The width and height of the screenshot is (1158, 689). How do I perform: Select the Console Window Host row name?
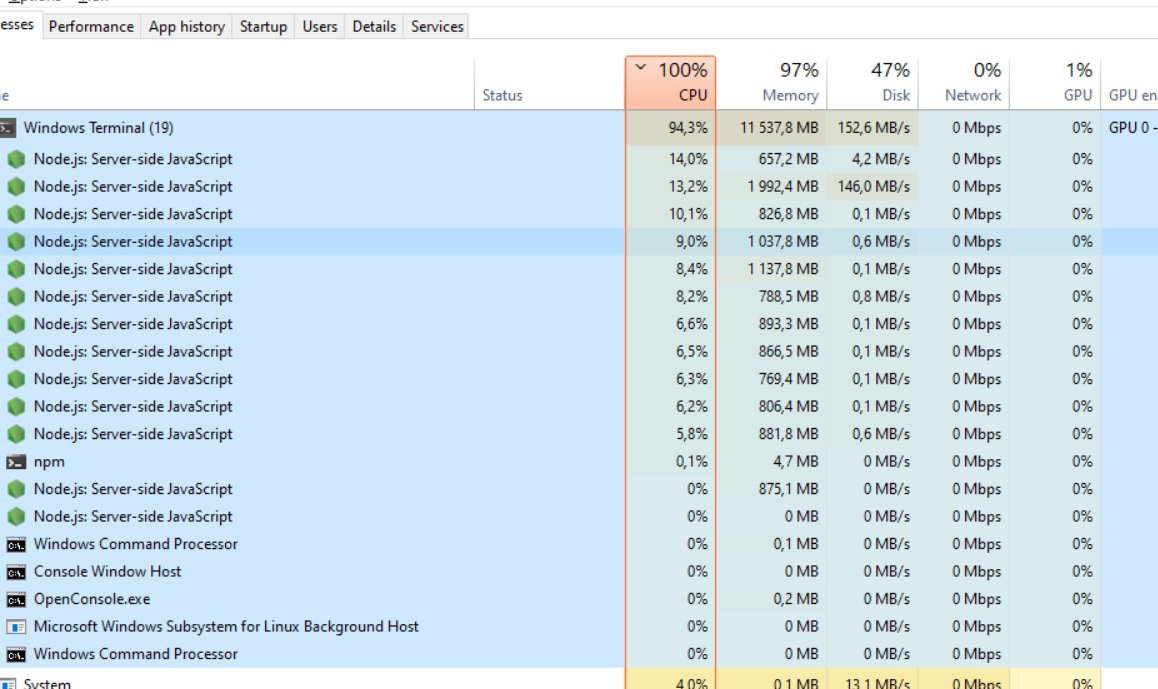[x=107, y=572]
